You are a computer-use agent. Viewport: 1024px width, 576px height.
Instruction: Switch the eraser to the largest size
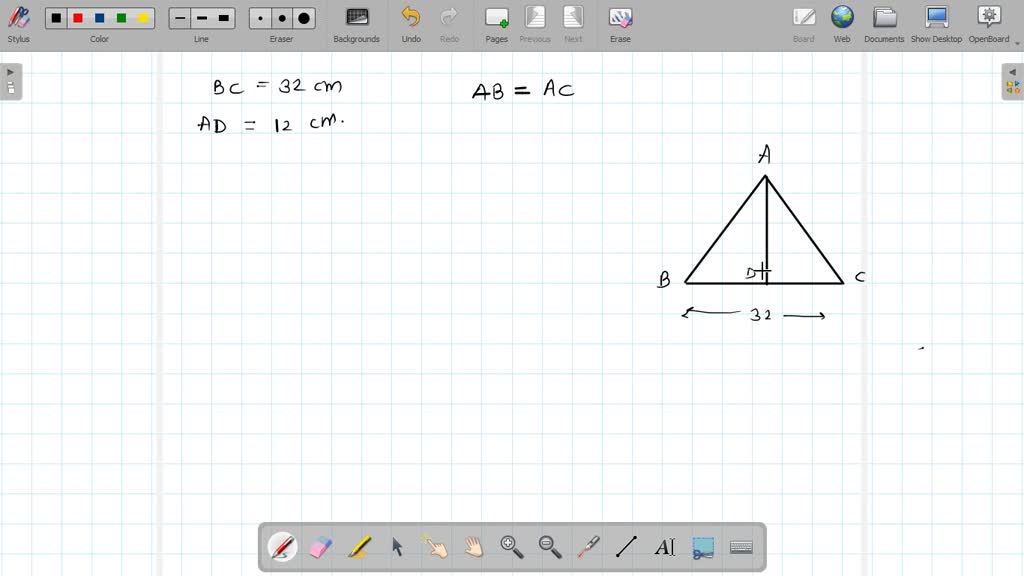303,18
